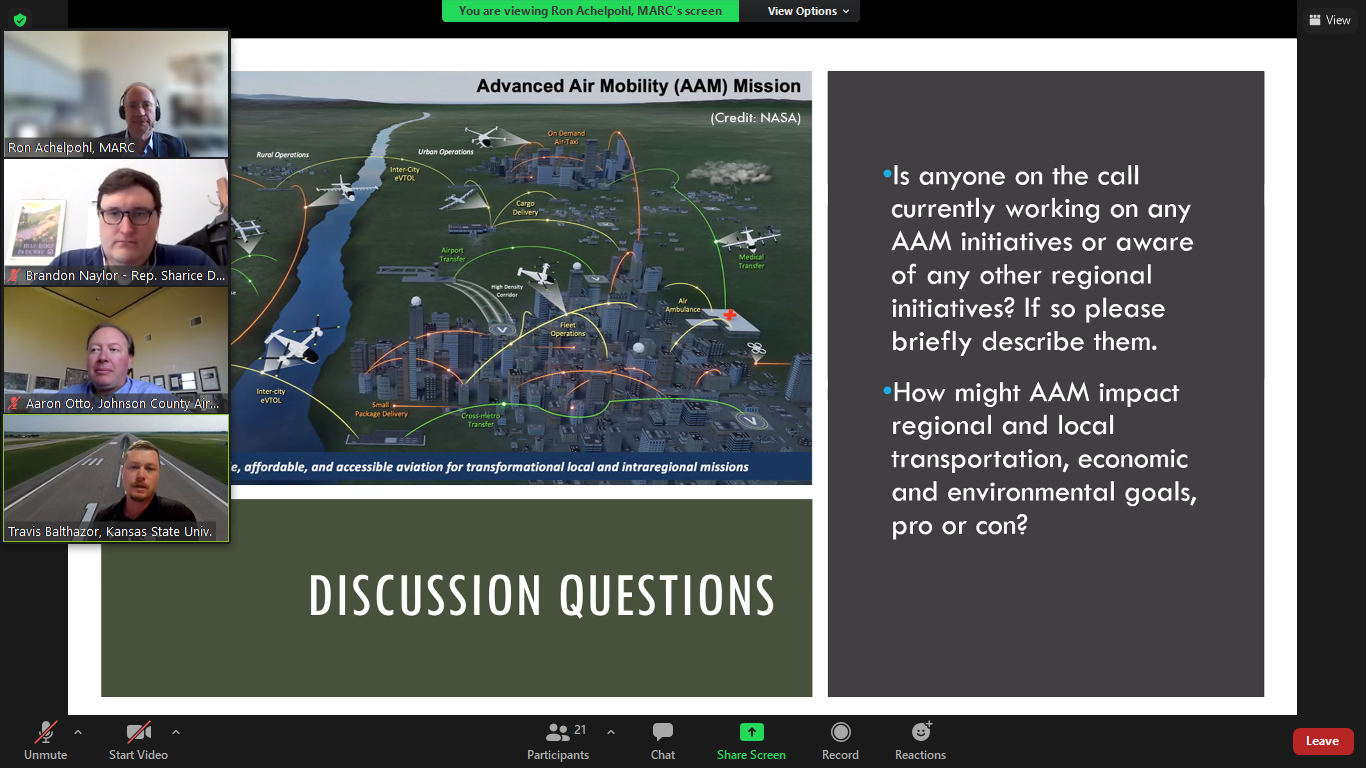Click the 'Cargo Delivery' label in the graphic

click(x=525, y=208)
